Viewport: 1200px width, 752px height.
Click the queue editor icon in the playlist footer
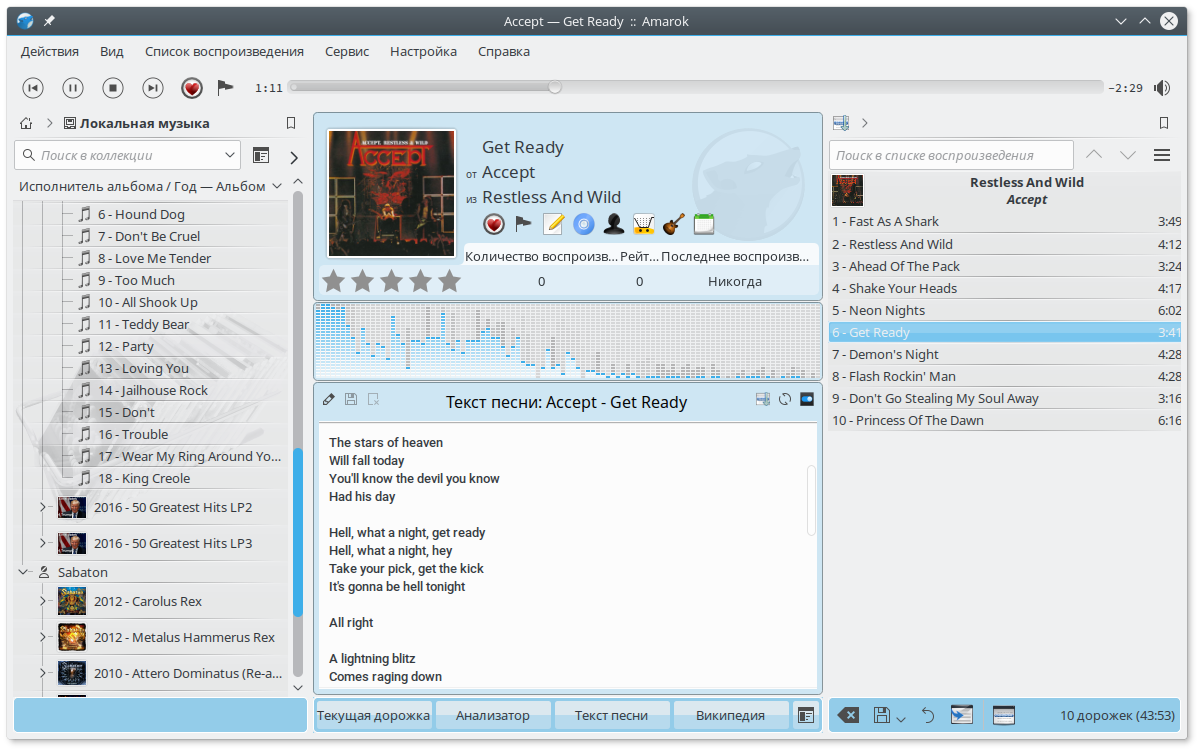[1003, 715]
